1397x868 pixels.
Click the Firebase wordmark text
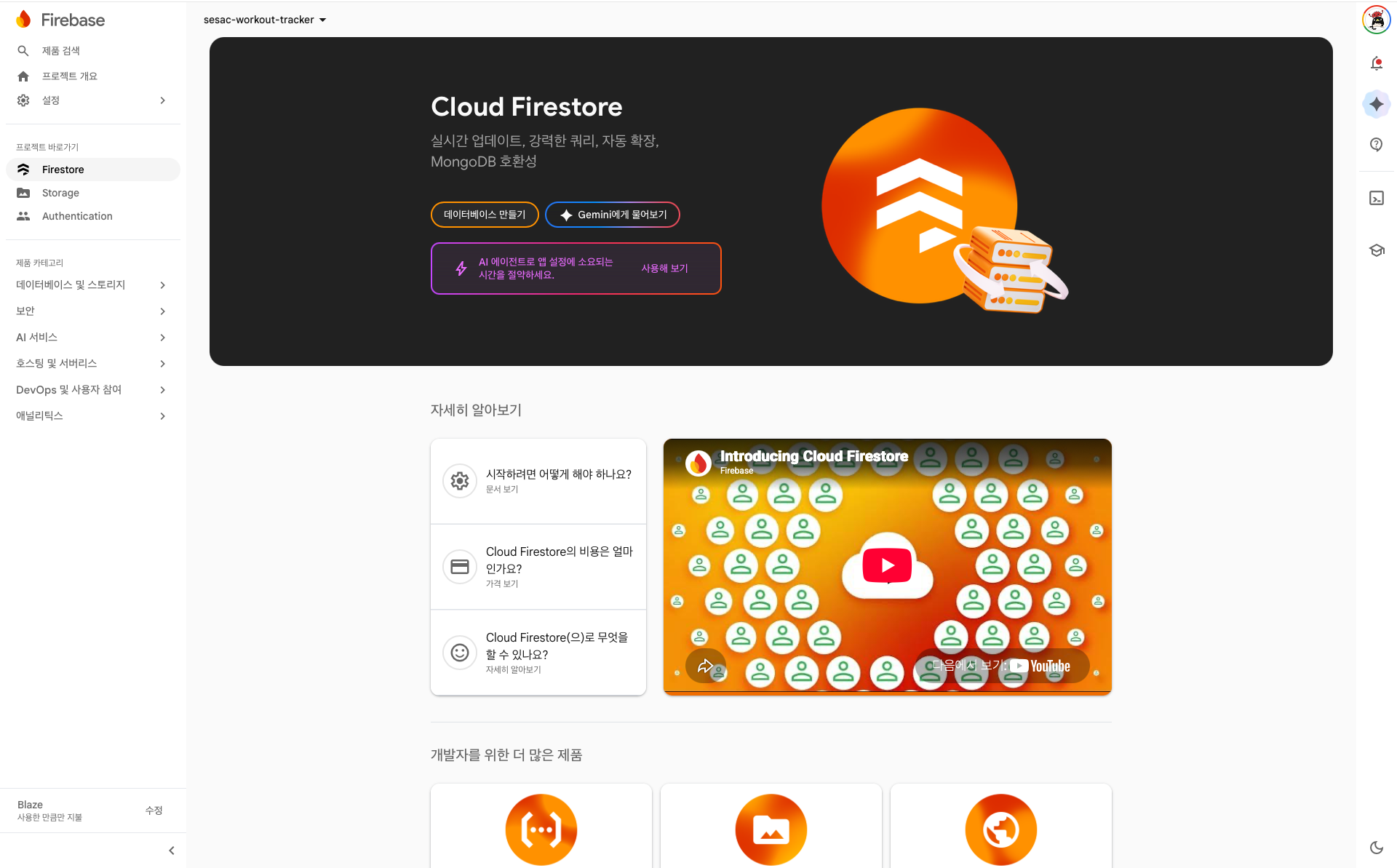click(73, 20)
